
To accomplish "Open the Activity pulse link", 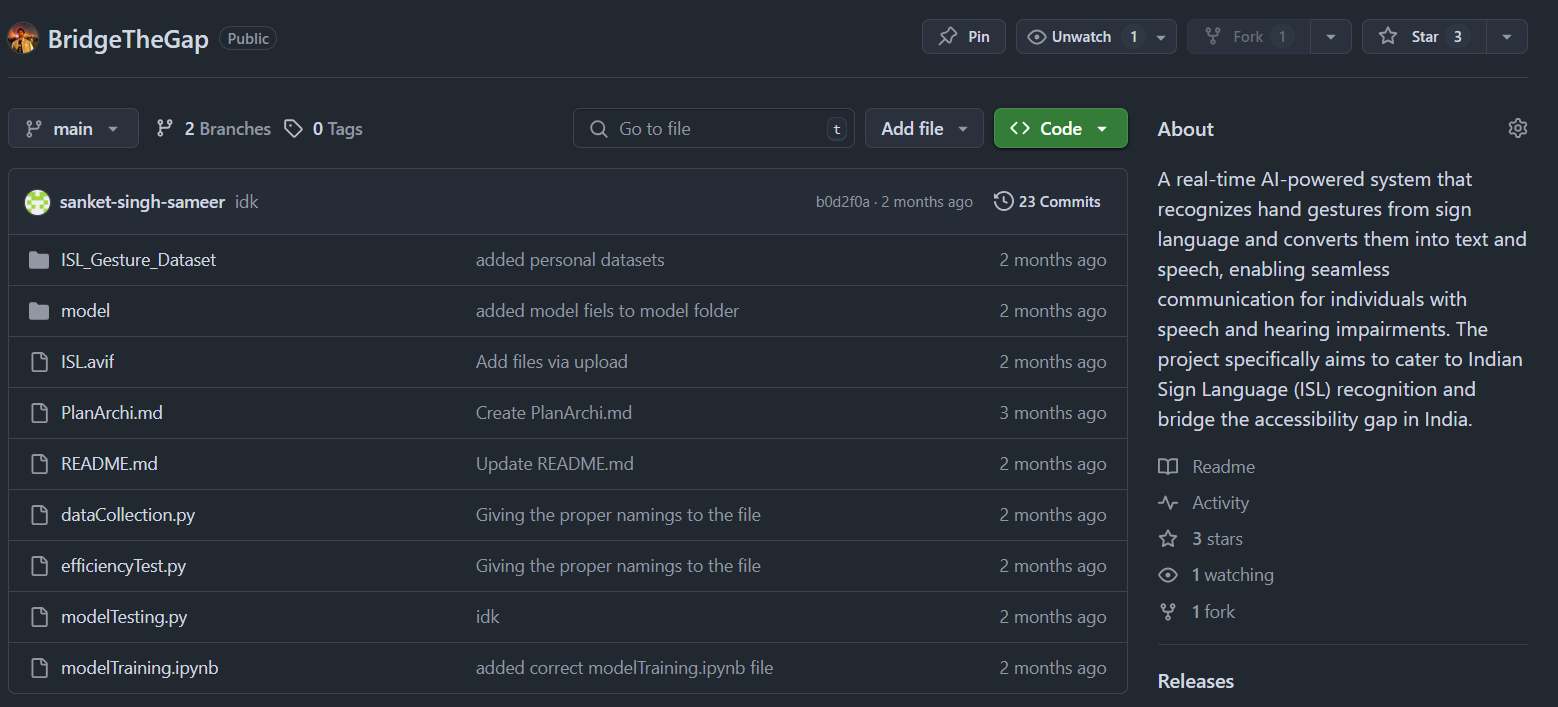I will (x=1220, y=503).
